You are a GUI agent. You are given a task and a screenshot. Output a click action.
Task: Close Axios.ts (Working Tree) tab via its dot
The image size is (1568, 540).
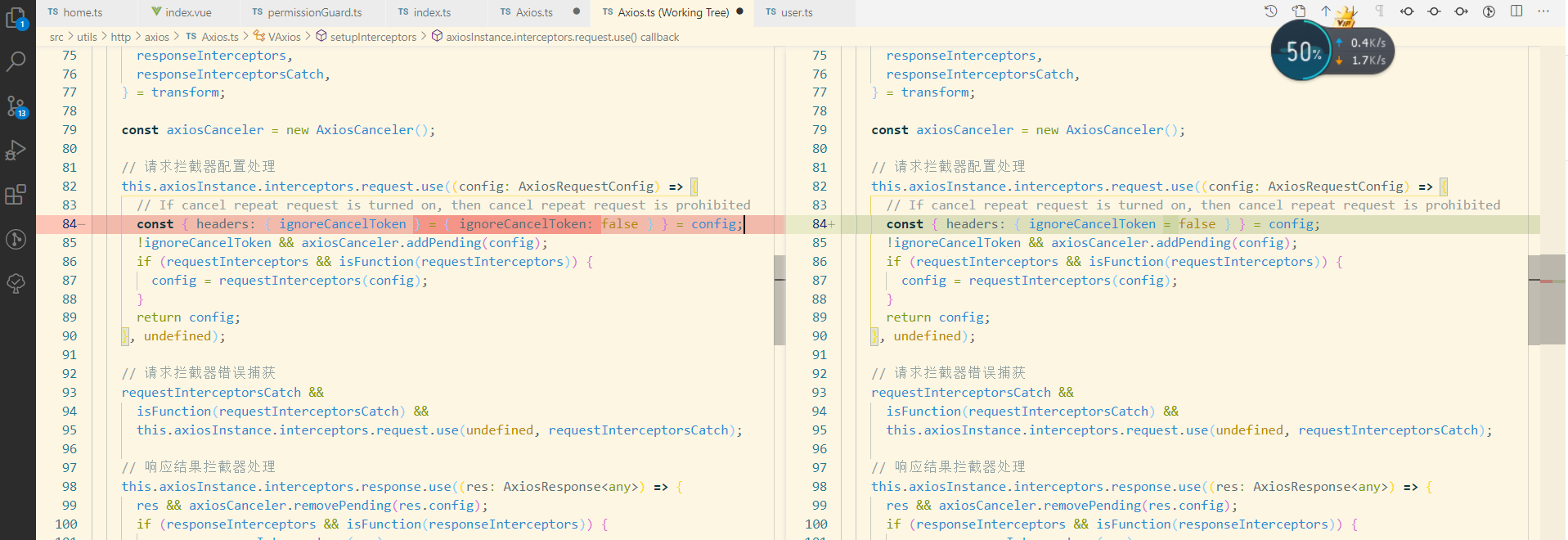(739, 11)
